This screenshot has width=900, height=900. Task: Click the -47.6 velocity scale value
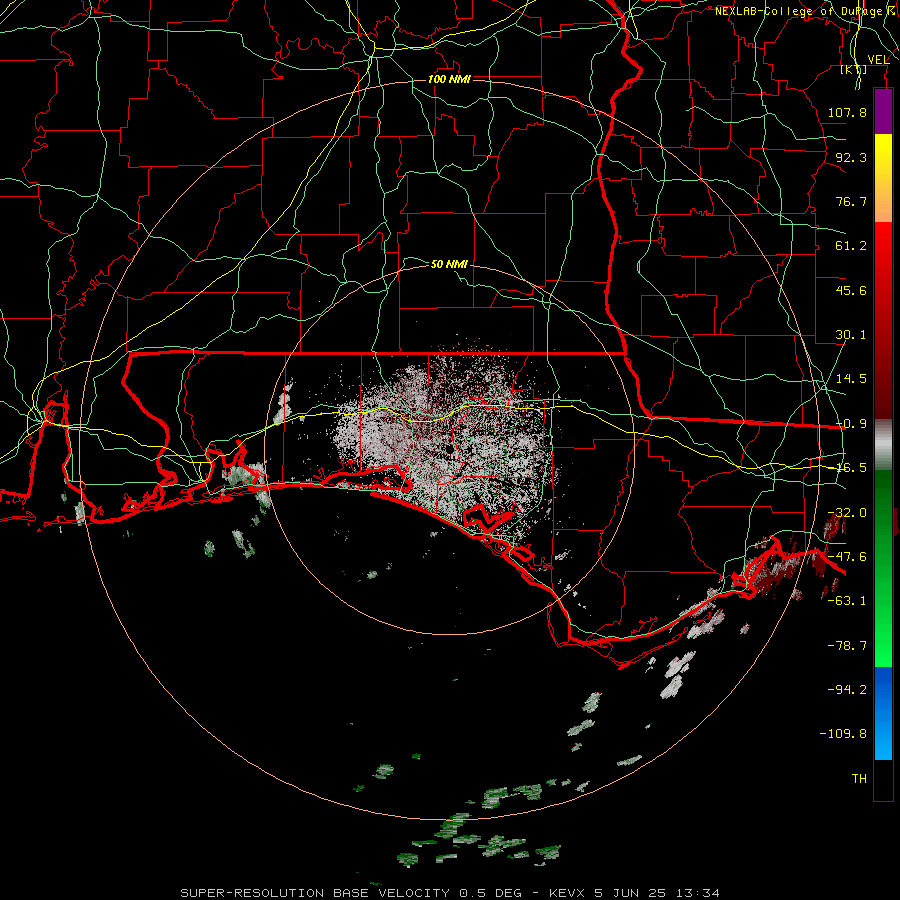[x=847, y=557]
